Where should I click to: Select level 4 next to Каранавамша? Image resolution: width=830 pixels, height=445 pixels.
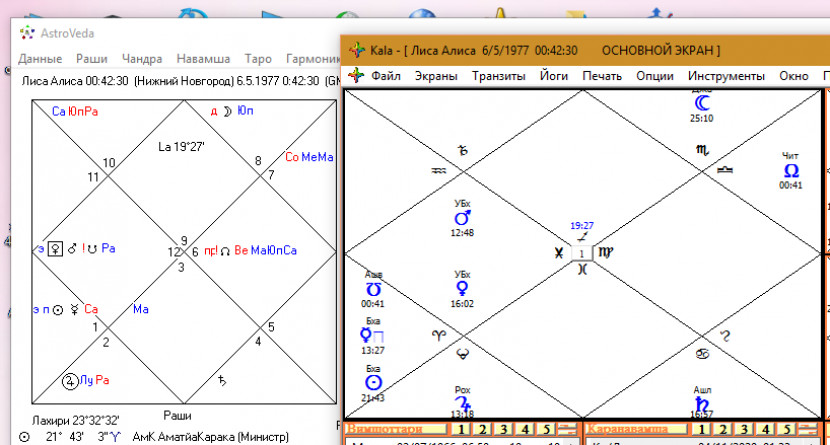click(x=765, y=429)
